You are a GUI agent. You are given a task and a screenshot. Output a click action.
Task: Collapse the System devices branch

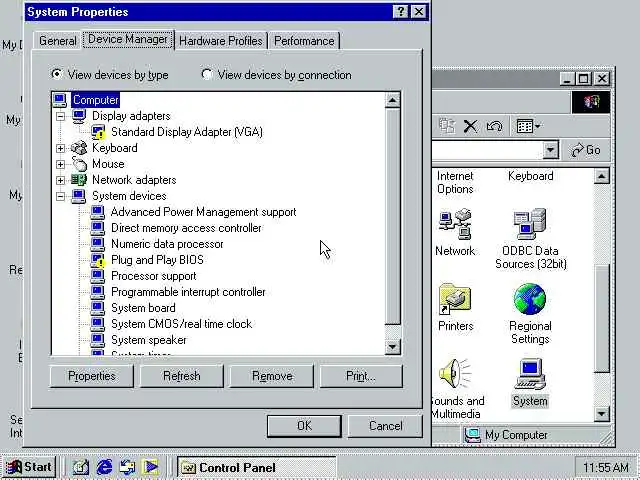pos(60,196)
